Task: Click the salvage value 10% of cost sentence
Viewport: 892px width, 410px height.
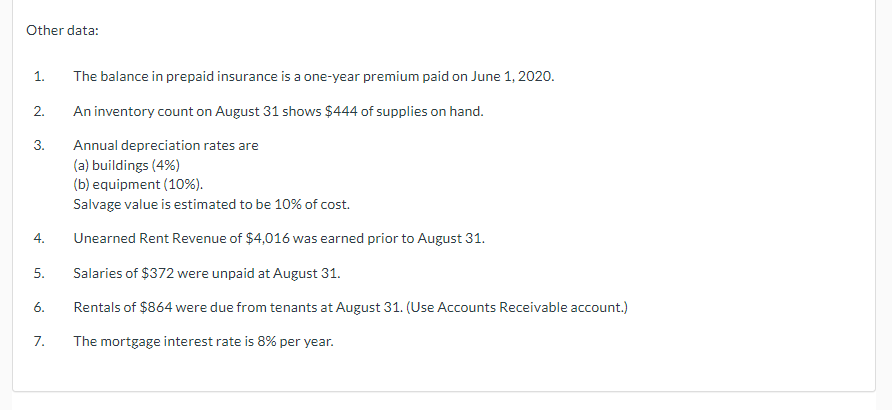Action: [212, 204]
